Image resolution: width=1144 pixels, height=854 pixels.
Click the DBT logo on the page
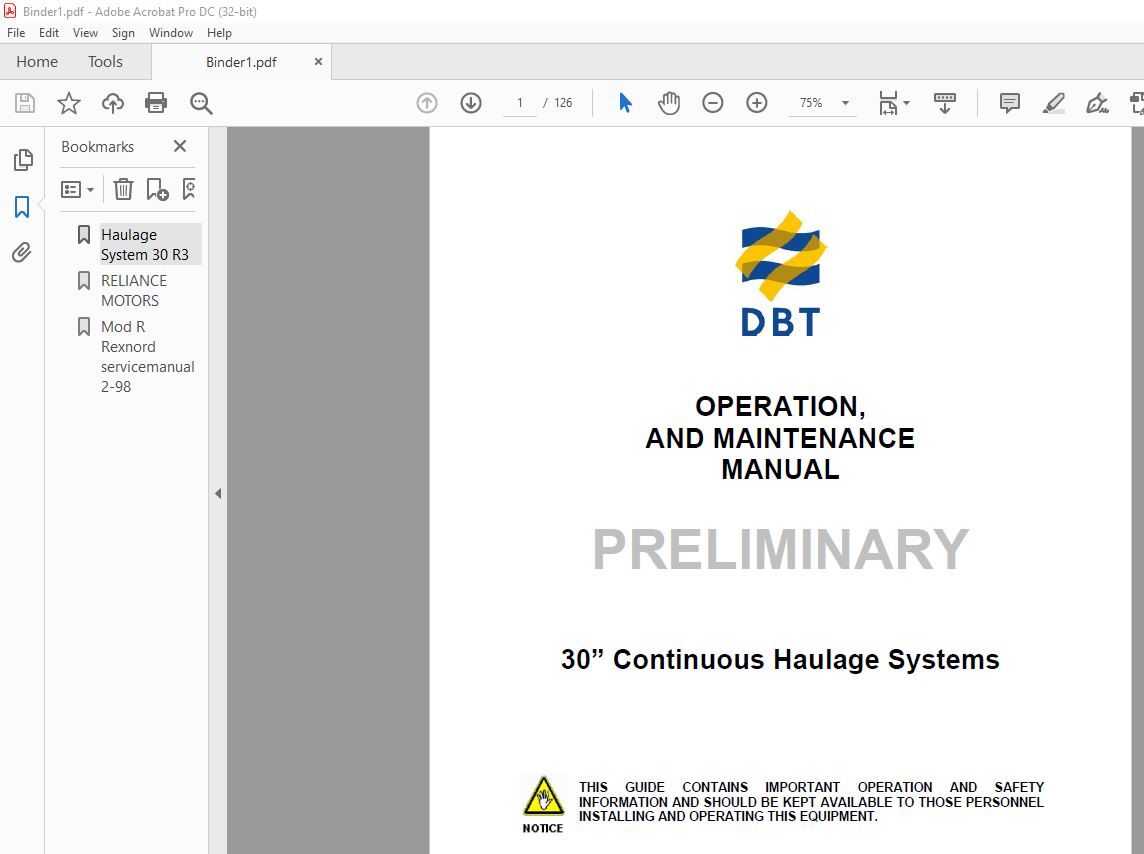pyautogui.click(x=781, y=273)
